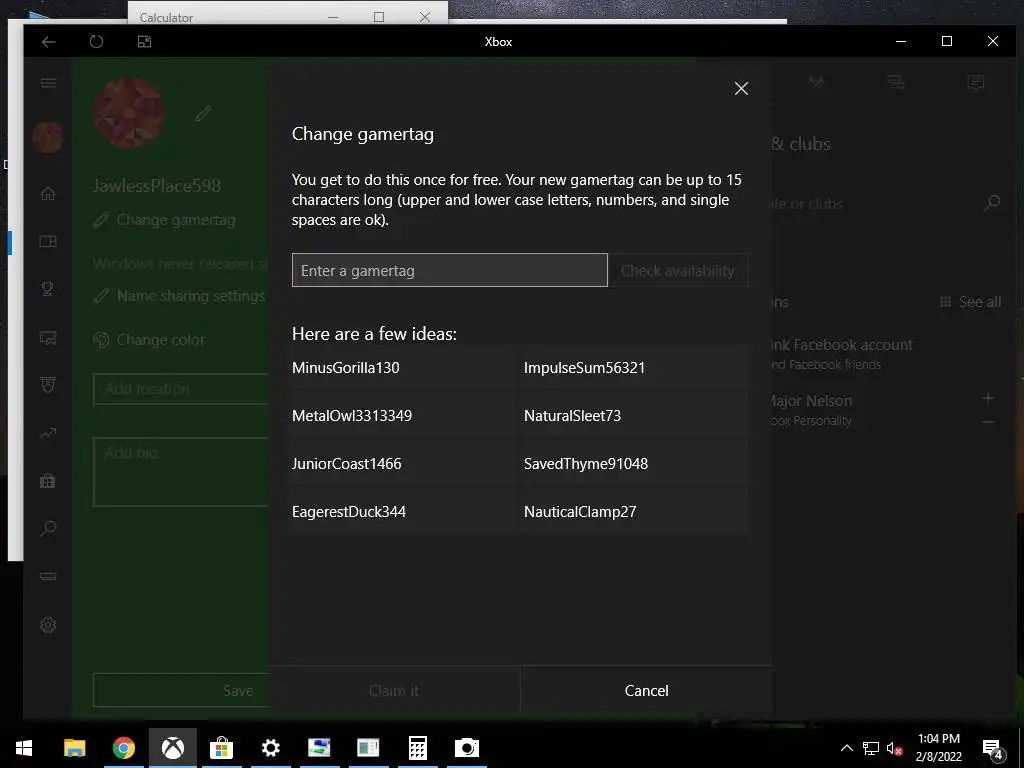
Task: Click the Add bio text box
Action: click(181, 472)
